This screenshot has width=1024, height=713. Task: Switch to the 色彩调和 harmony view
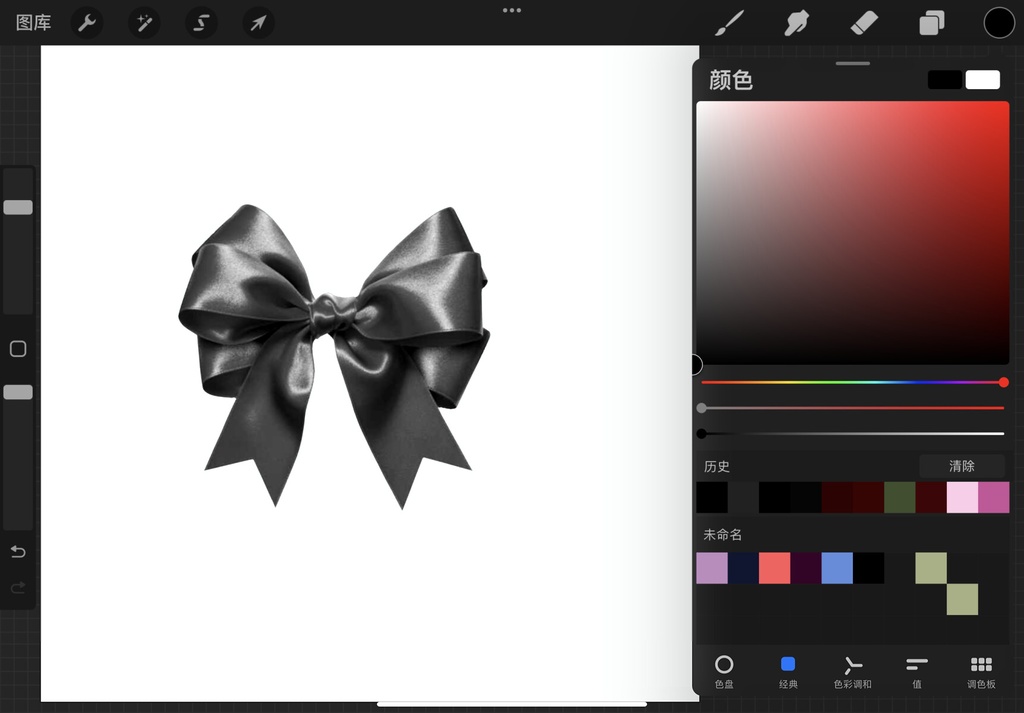(852, 672)
